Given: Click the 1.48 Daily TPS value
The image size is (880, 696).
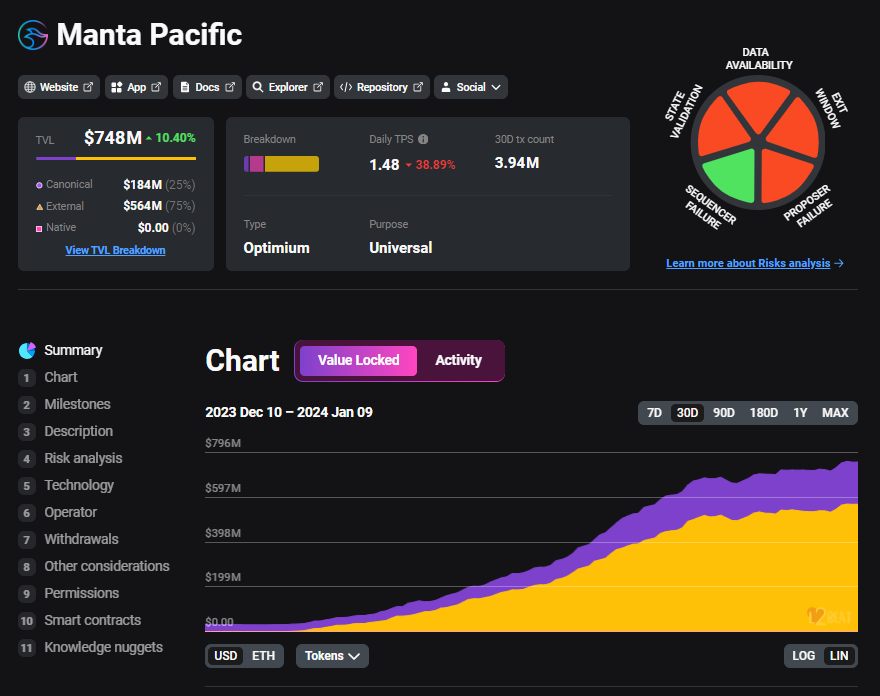Looking at the screenshot, I should point(384,164).
